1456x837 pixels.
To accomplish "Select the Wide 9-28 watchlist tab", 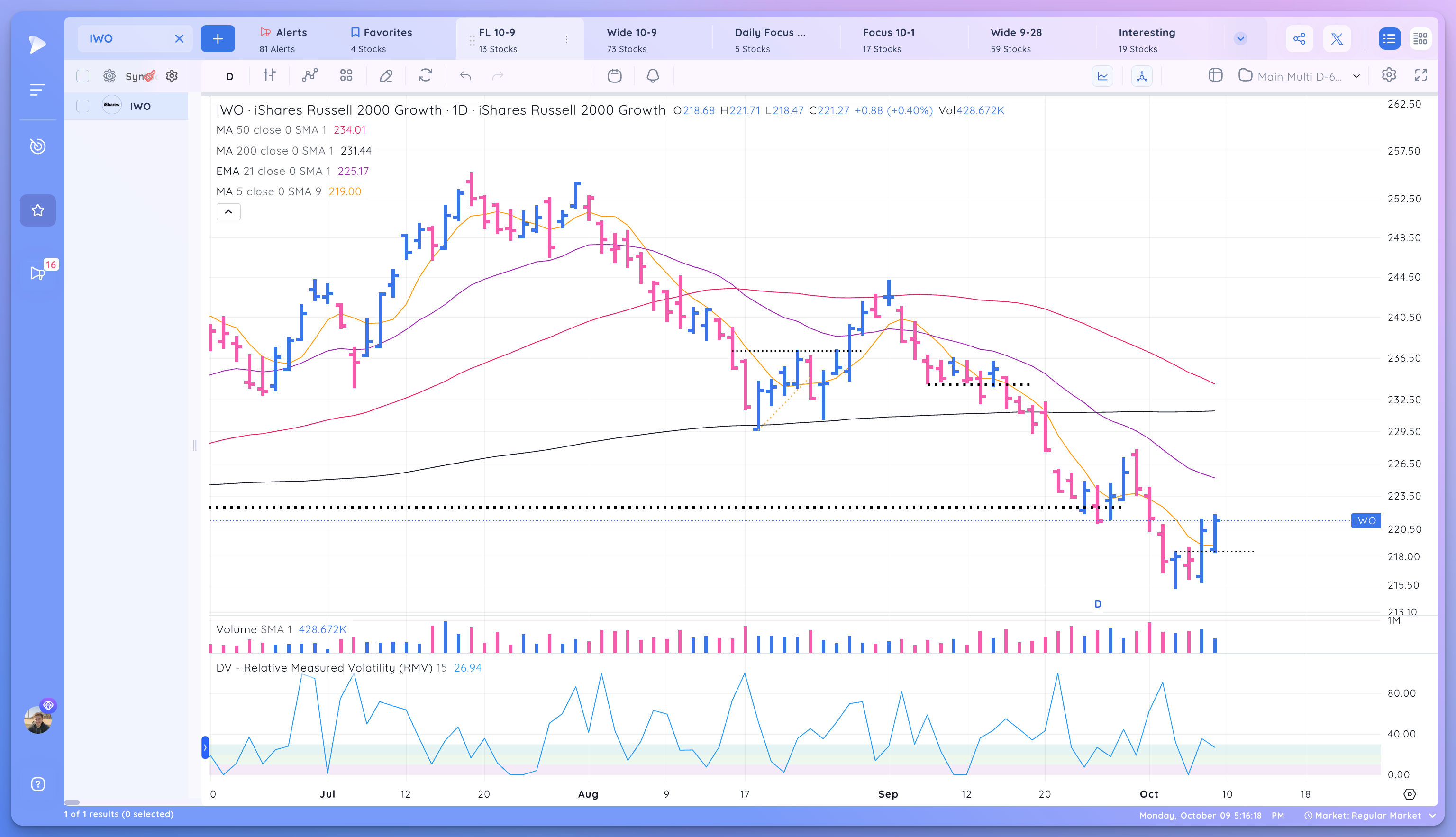I will point(1016,40).
